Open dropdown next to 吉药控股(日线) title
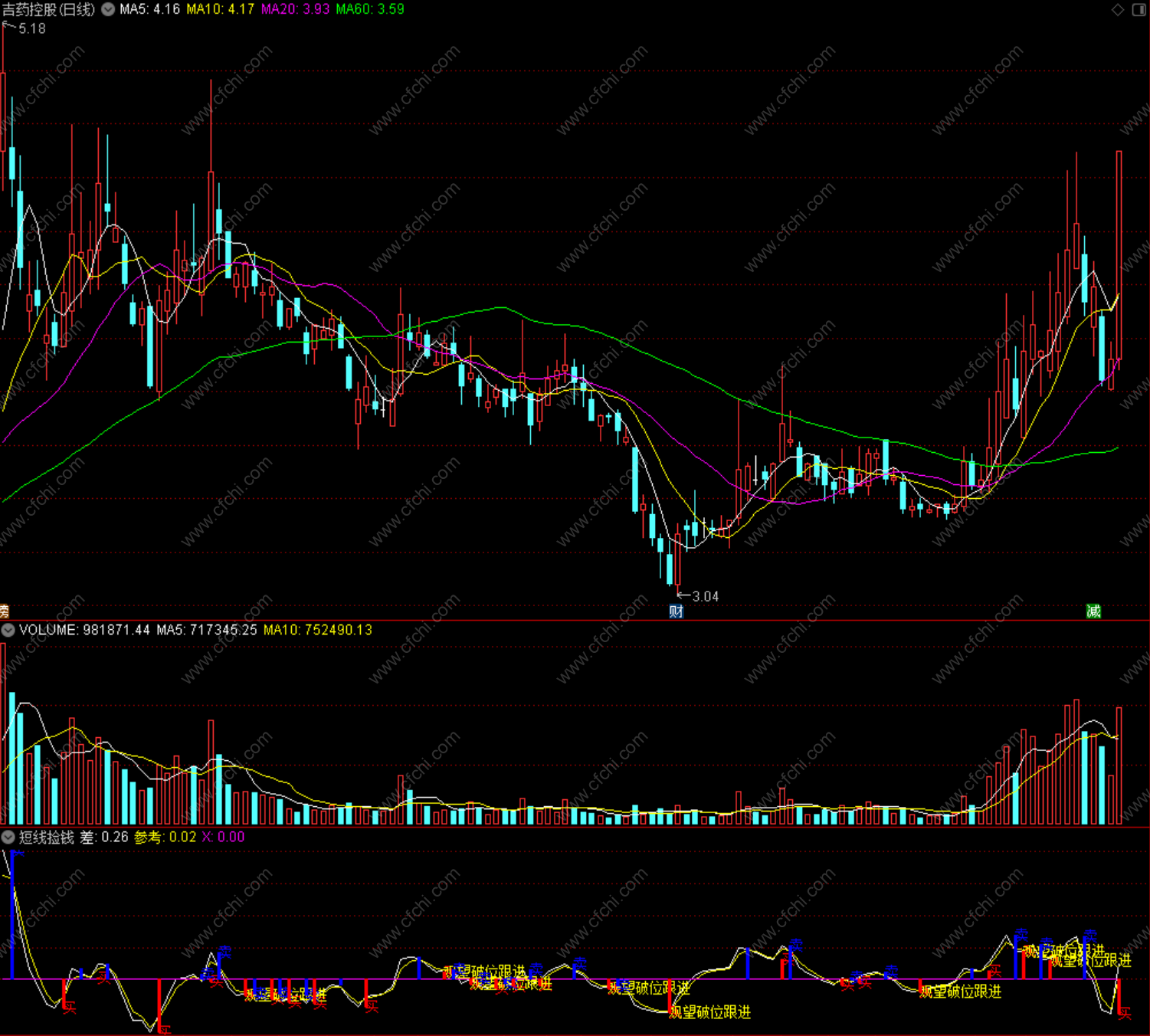The height and width of the screenshot is (1036, 1150). coord(108,9)
